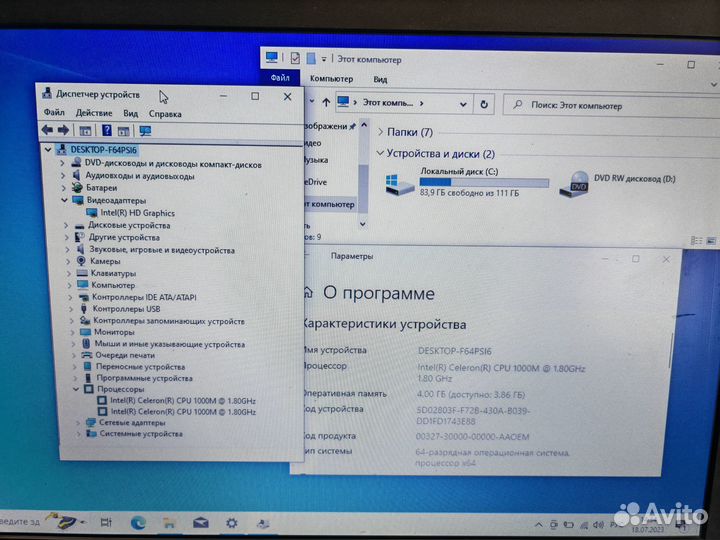
Task: Select the first Intel Celeron CPU 1000M entry
Action: [x=183, y=400]
